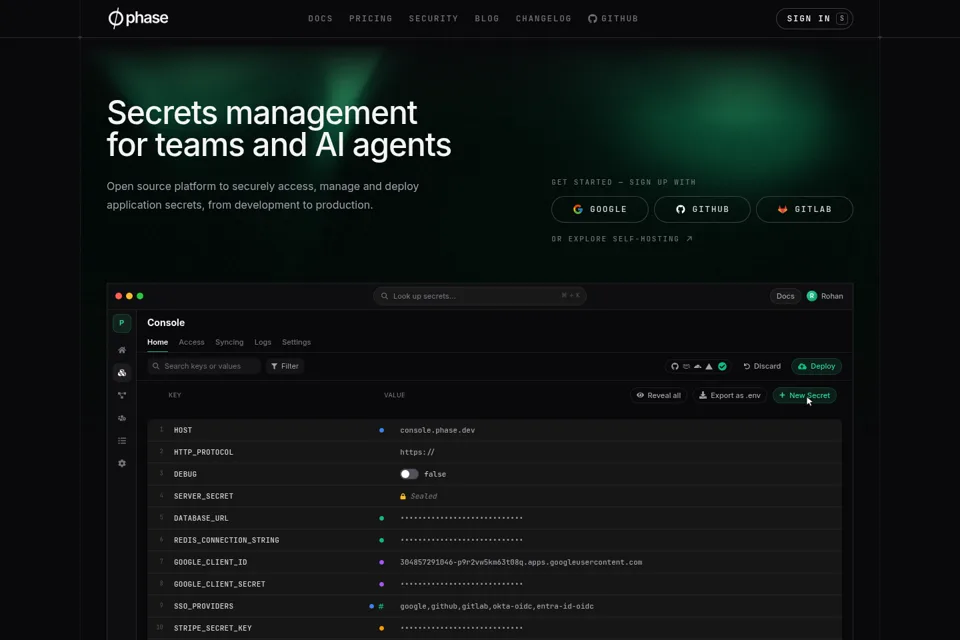Click the New Secret button
This screenshot has height=640, width=960.
tap(804, 396)
